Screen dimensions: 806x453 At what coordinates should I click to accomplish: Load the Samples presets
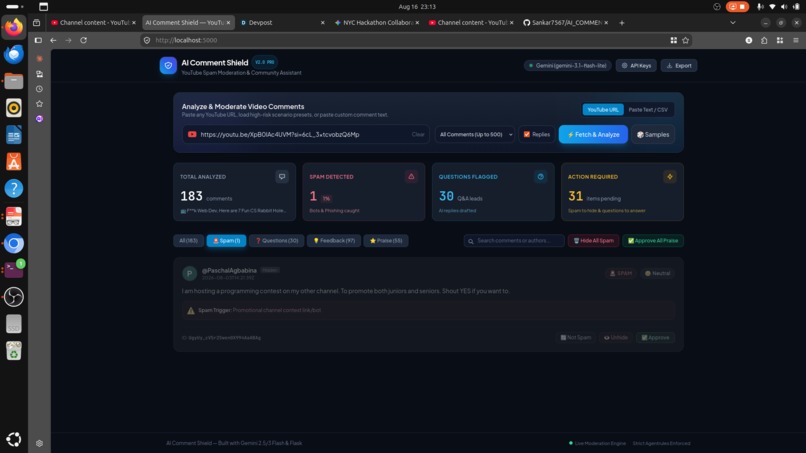pyautogui.click(x=653, y=135)
